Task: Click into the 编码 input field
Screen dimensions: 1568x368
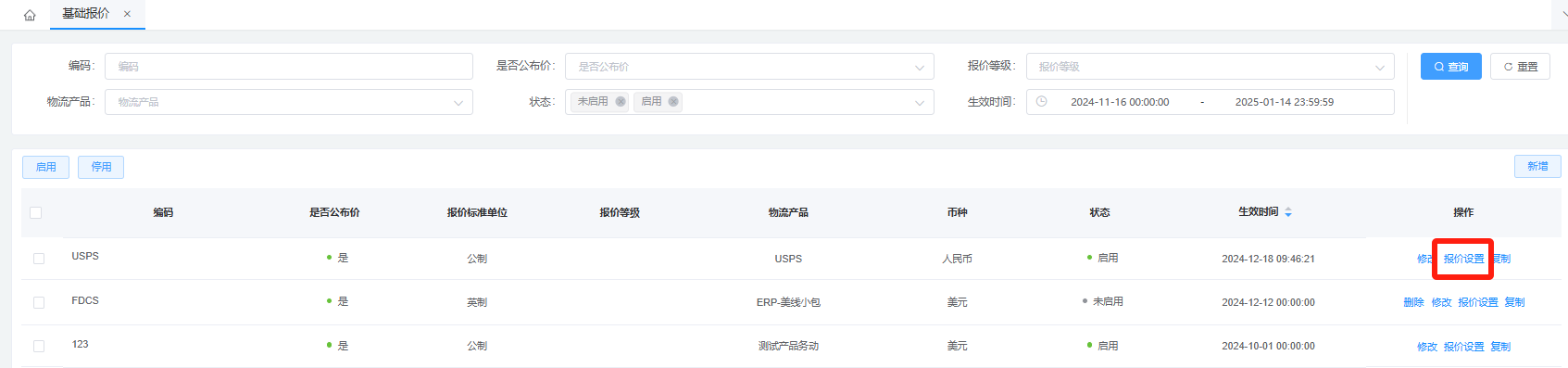Action: pos(289,66)
